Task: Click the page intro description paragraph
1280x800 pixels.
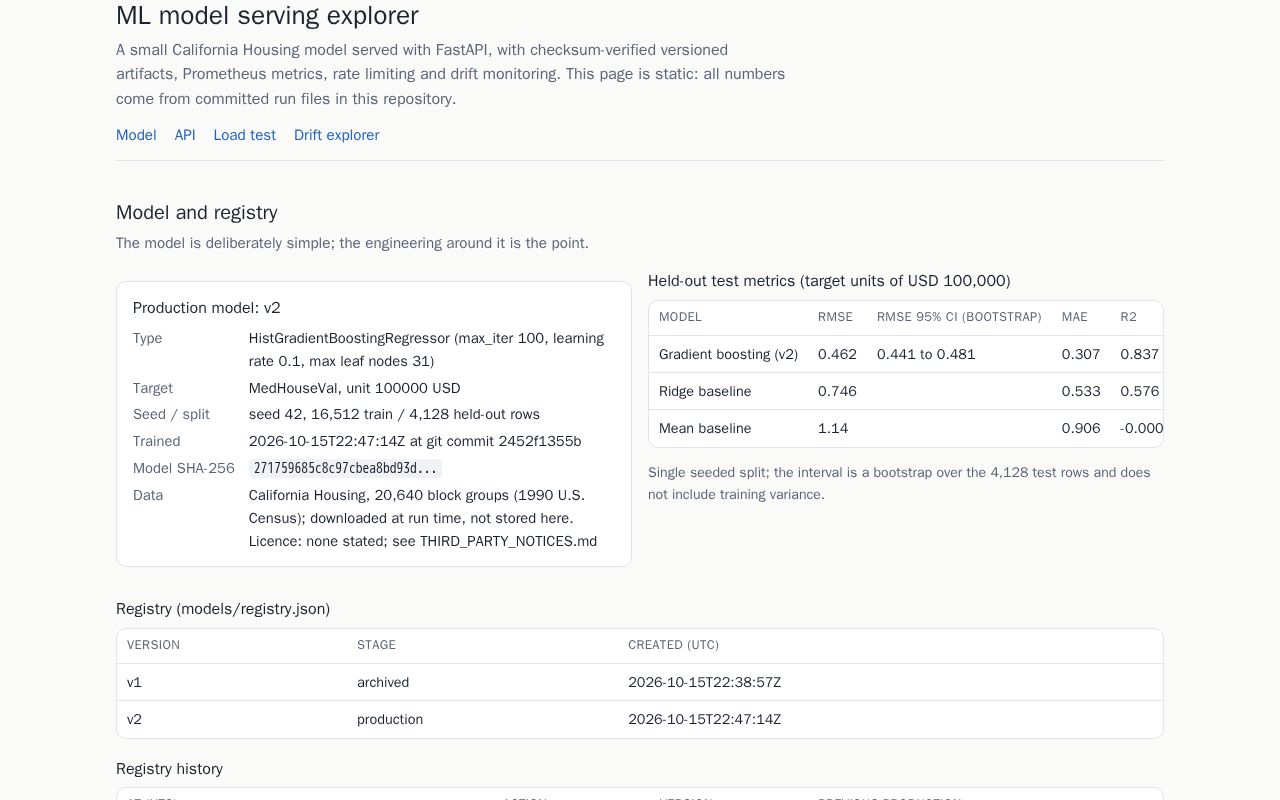Action: coord(450,74)
